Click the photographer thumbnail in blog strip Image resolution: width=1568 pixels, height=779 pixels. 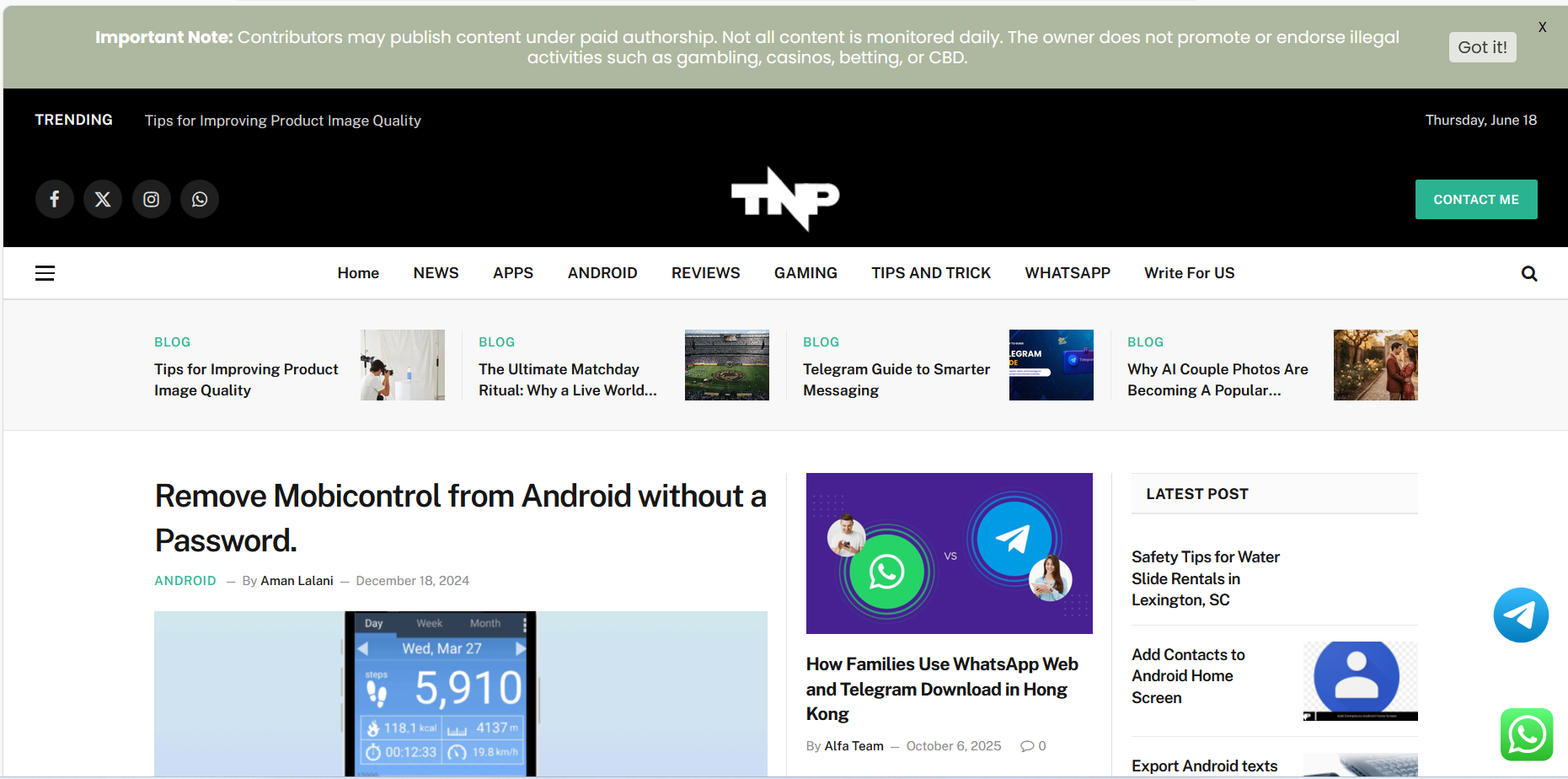pos(403,365)
